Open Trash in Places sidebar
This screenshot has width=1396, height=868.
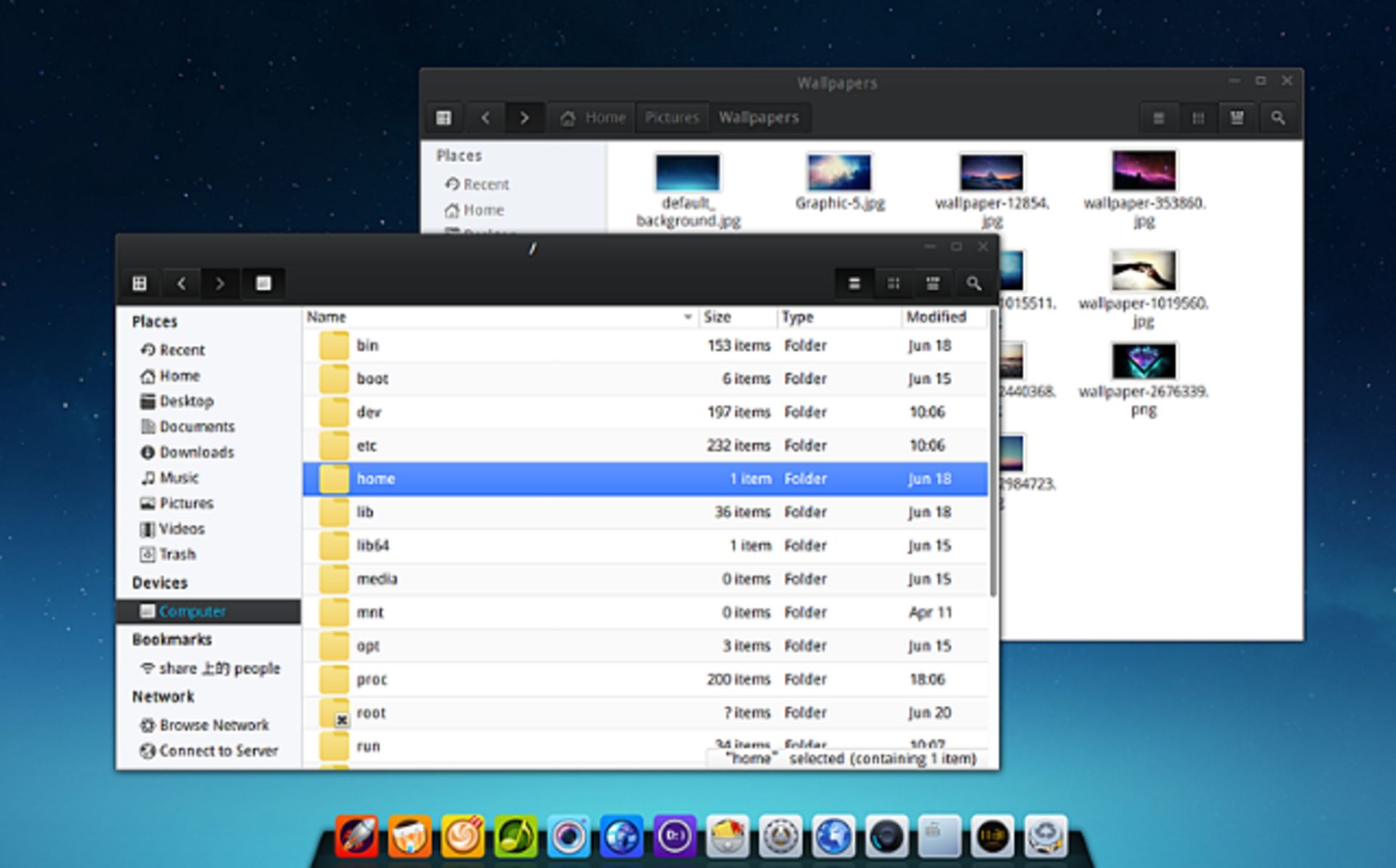pos(177,555)
